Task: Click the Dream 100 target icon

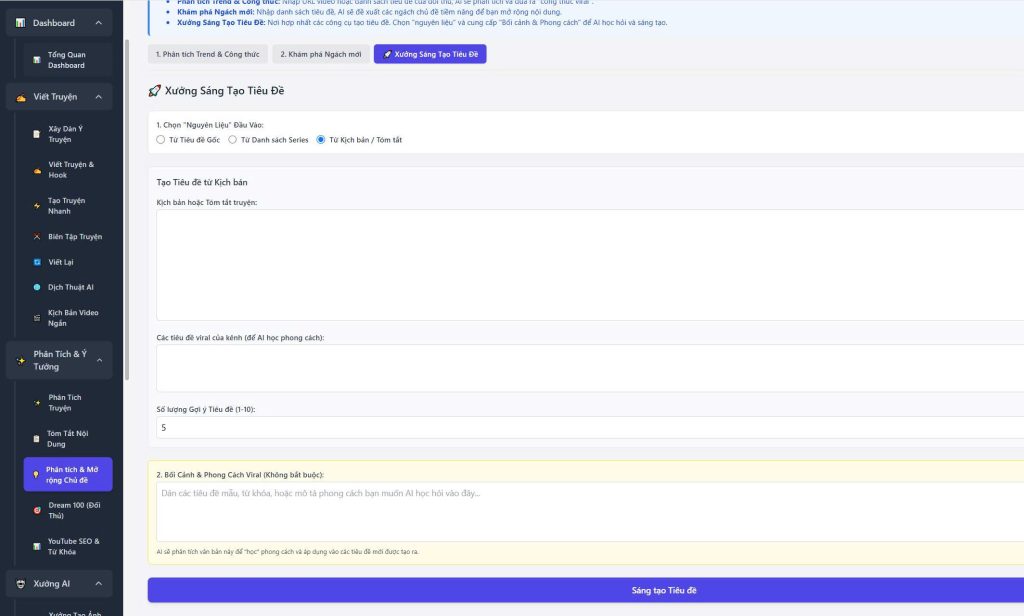Action: [37, 510]
